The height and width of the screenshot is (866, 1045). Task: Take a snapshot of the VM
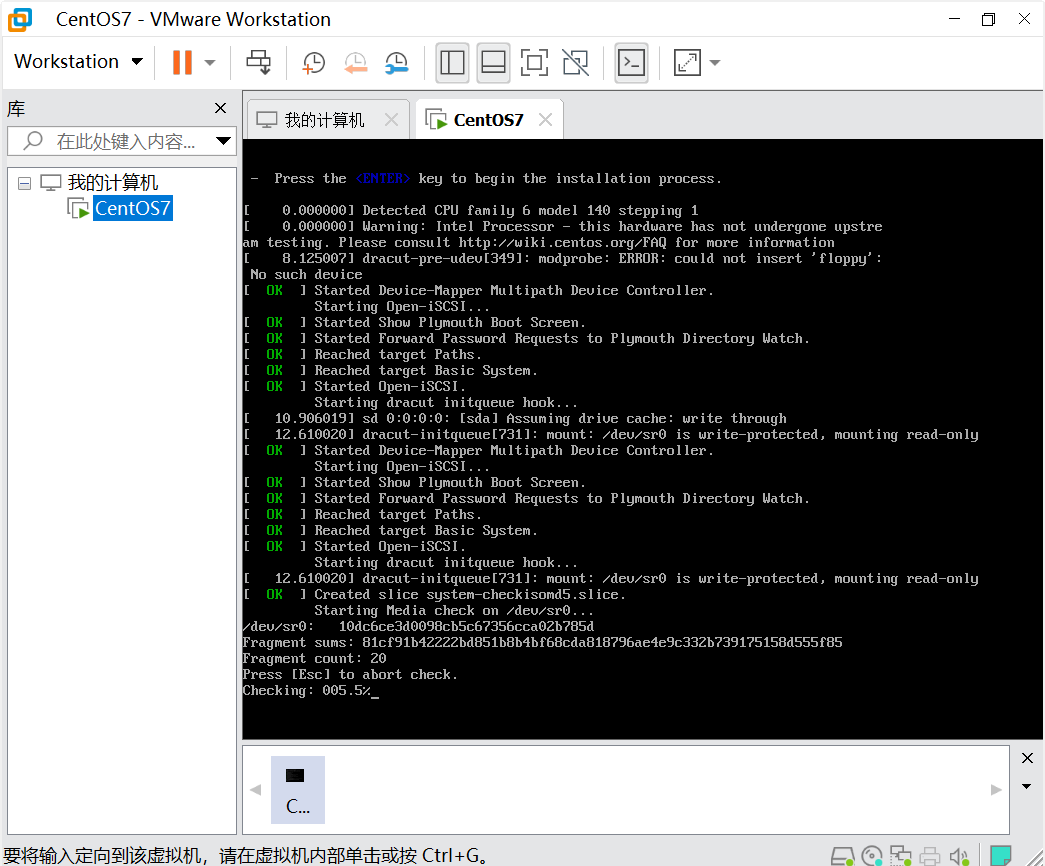click(x=313, y=63)
